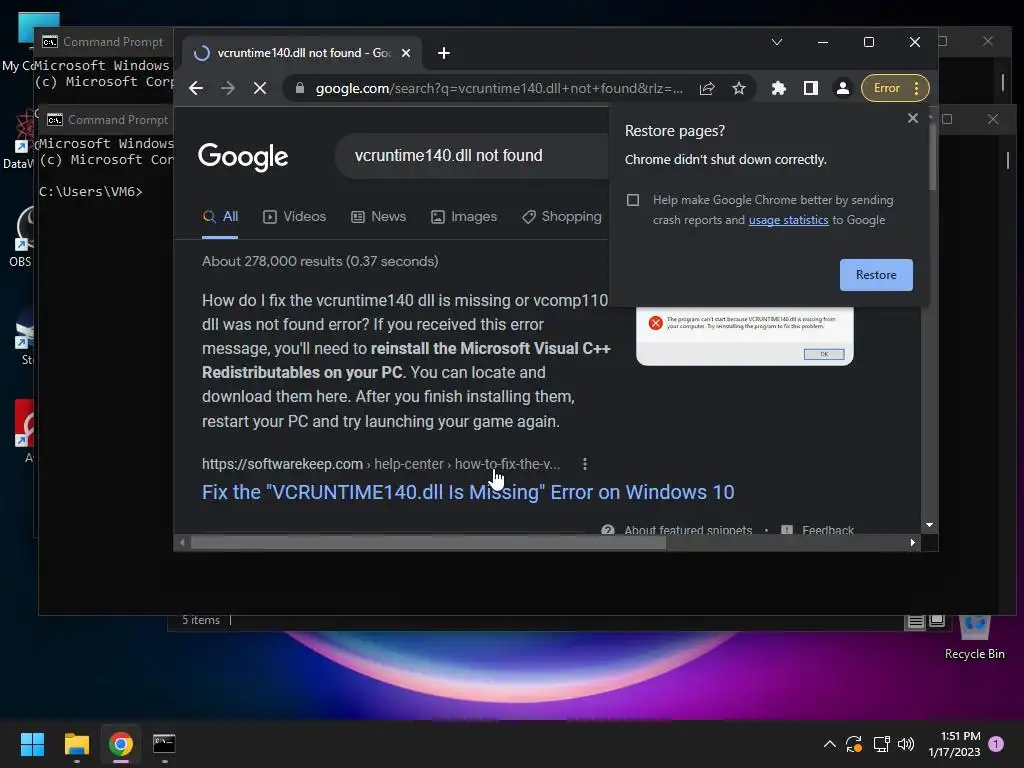The height and width of the screenshot is (768, 1024).
Task: Open the softwarekeep.com URL breadcrumb
Action: [x=381, y=464]
